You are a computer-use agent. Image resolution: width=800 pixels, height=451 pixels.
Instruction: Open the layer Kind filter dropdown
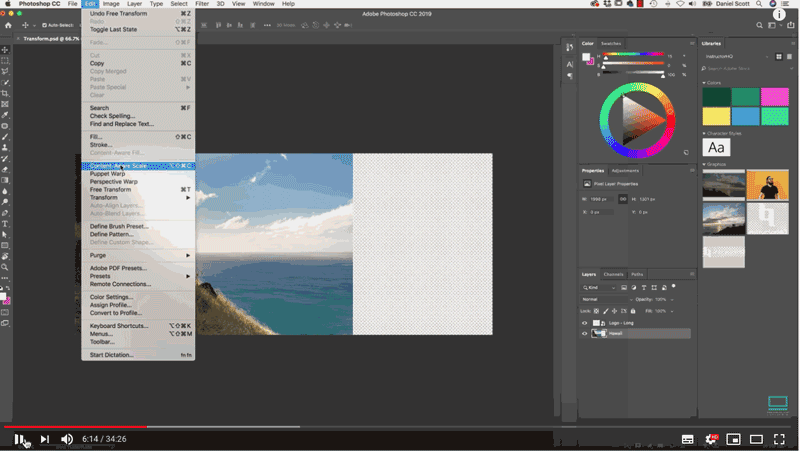[599, 288]
